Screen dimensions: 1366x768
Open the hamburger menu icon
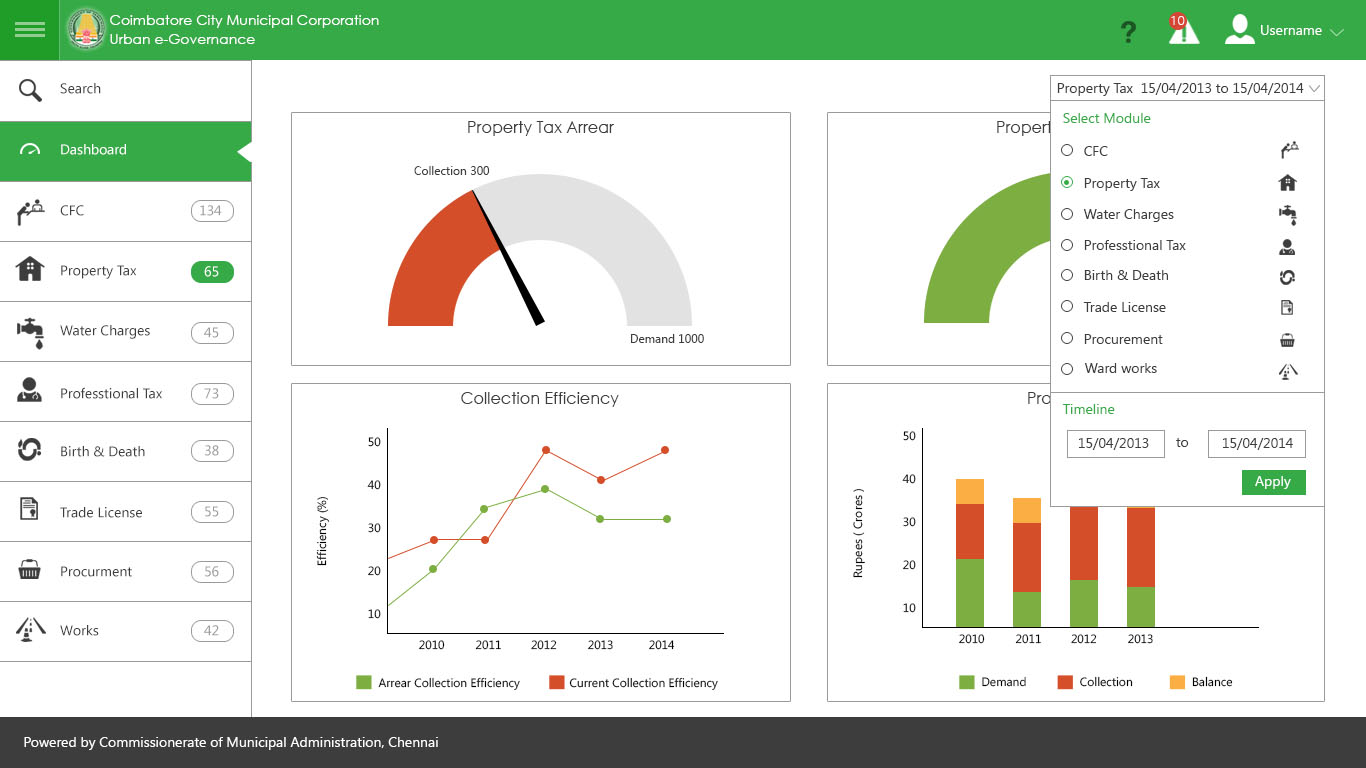click(30, 30)
